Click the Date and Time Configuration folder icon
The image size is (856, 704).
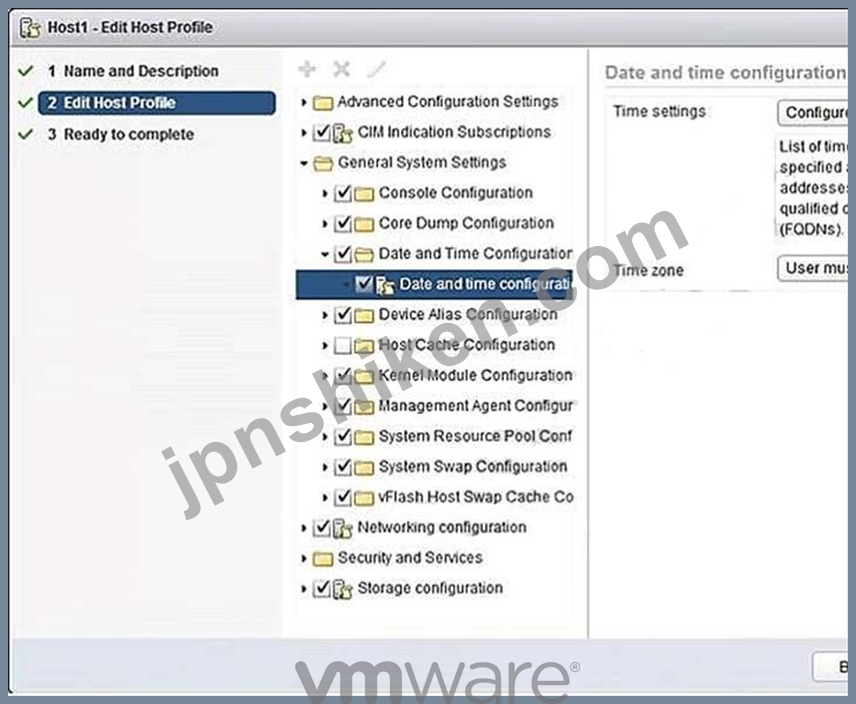click(364, 254)
